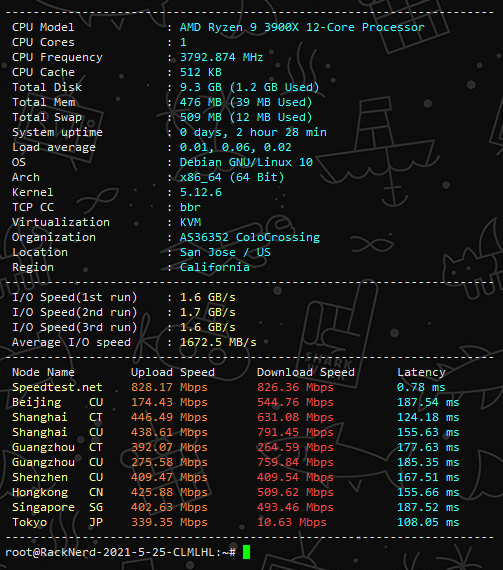Click the Speedtest.net node name

[57, 387]
